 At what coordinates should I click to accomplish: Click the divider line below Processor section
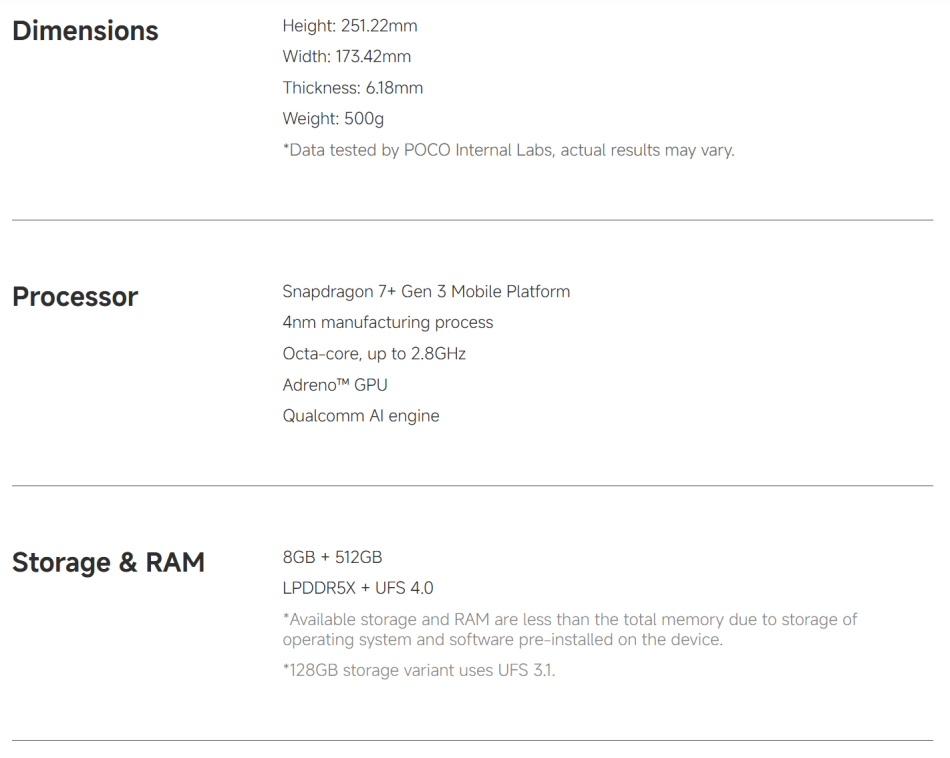point(472,486)
